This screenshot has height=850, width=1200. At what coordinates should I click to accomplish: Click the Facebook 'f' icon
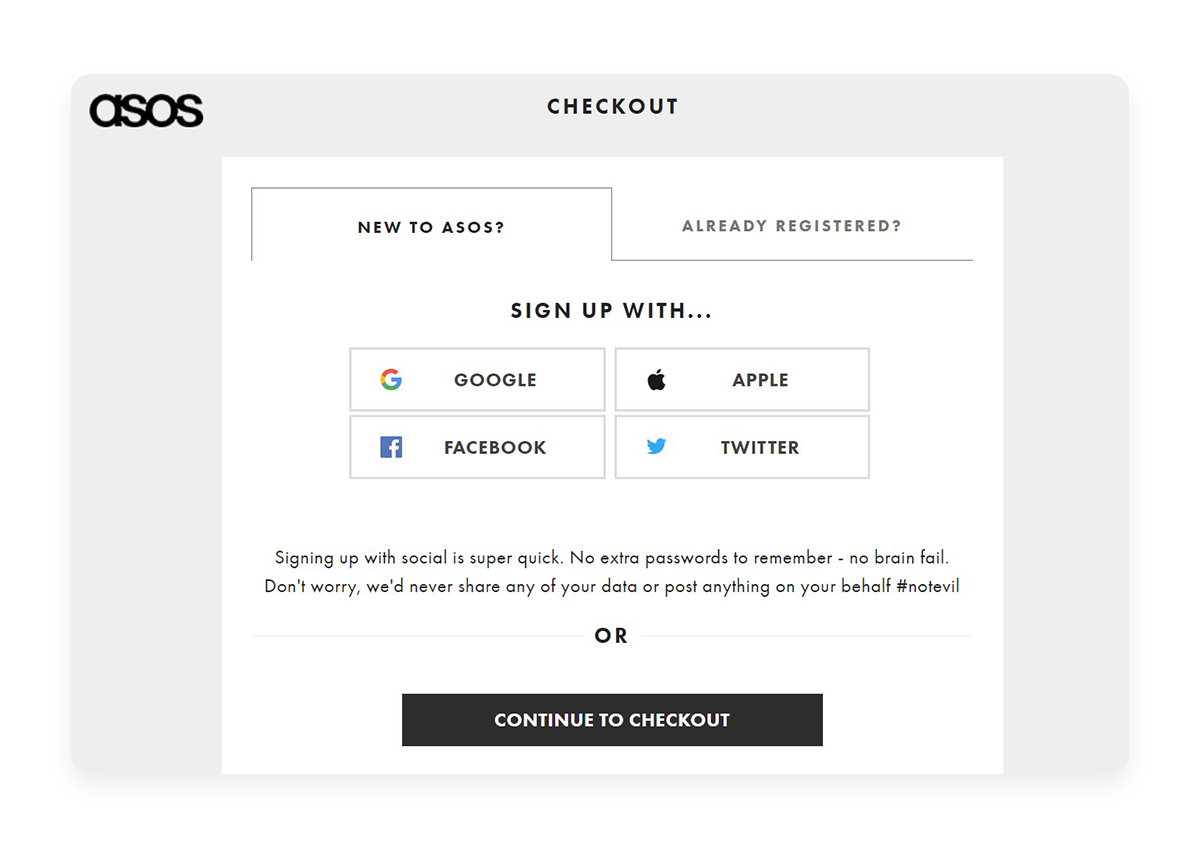coord(391,447)
